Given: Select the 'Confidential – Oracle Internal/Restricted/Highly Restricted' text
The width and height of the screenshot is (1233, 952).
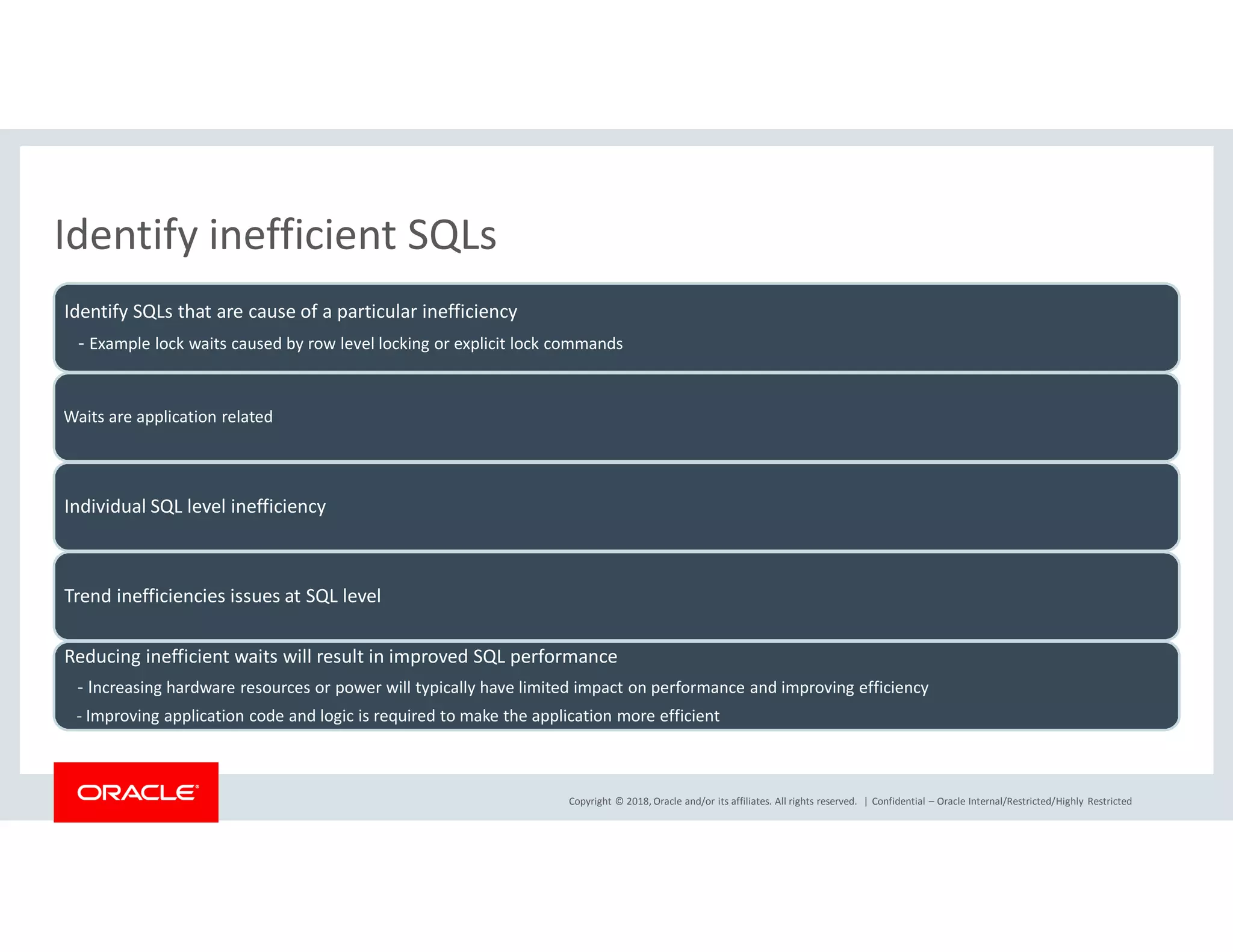Looking at the screenshot, I should (1002, 801).
